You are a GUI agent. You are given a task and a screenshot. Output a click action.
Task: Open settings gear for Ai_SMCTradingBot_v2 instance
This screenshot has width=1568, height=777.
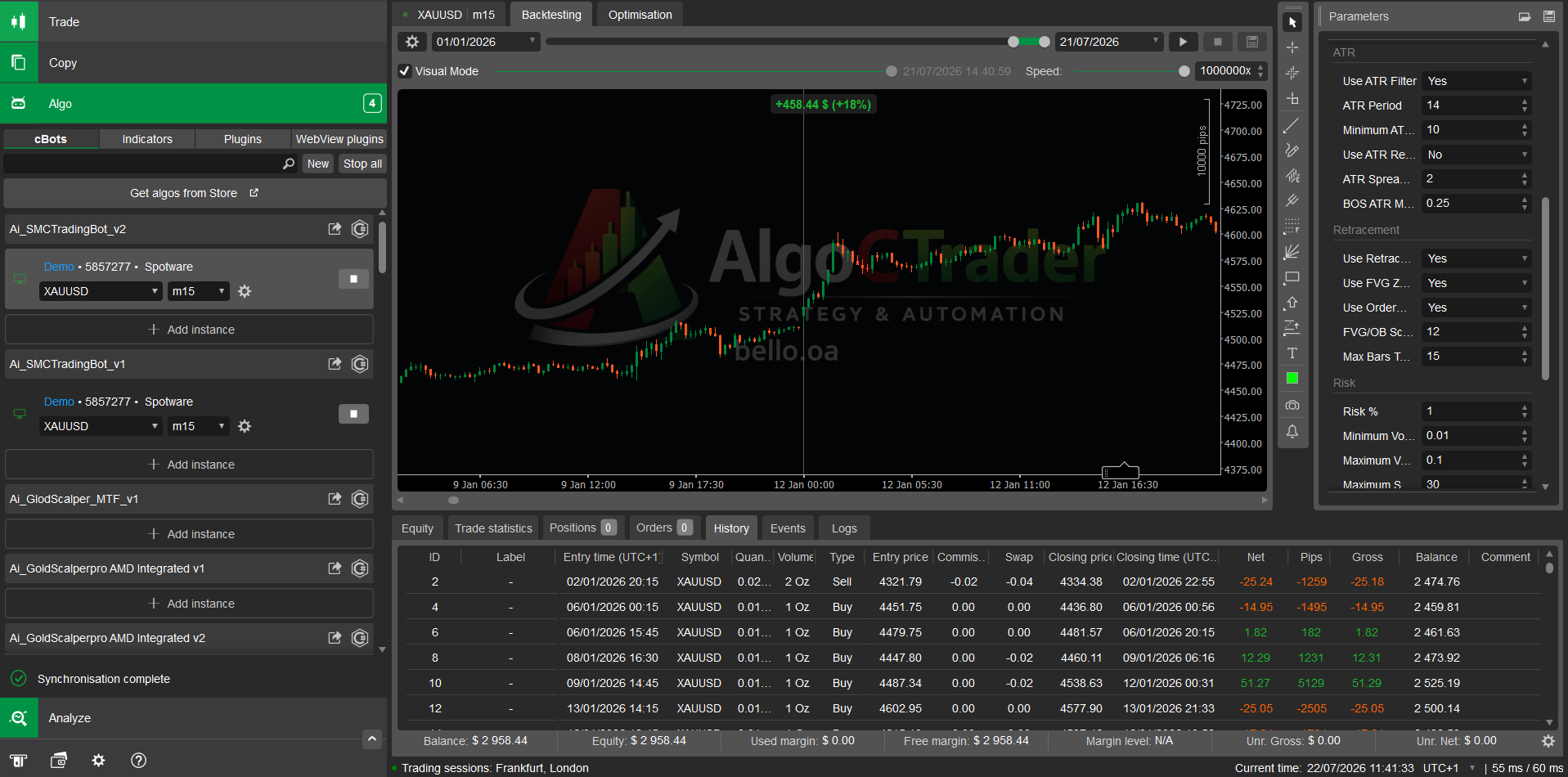(245, 291)
